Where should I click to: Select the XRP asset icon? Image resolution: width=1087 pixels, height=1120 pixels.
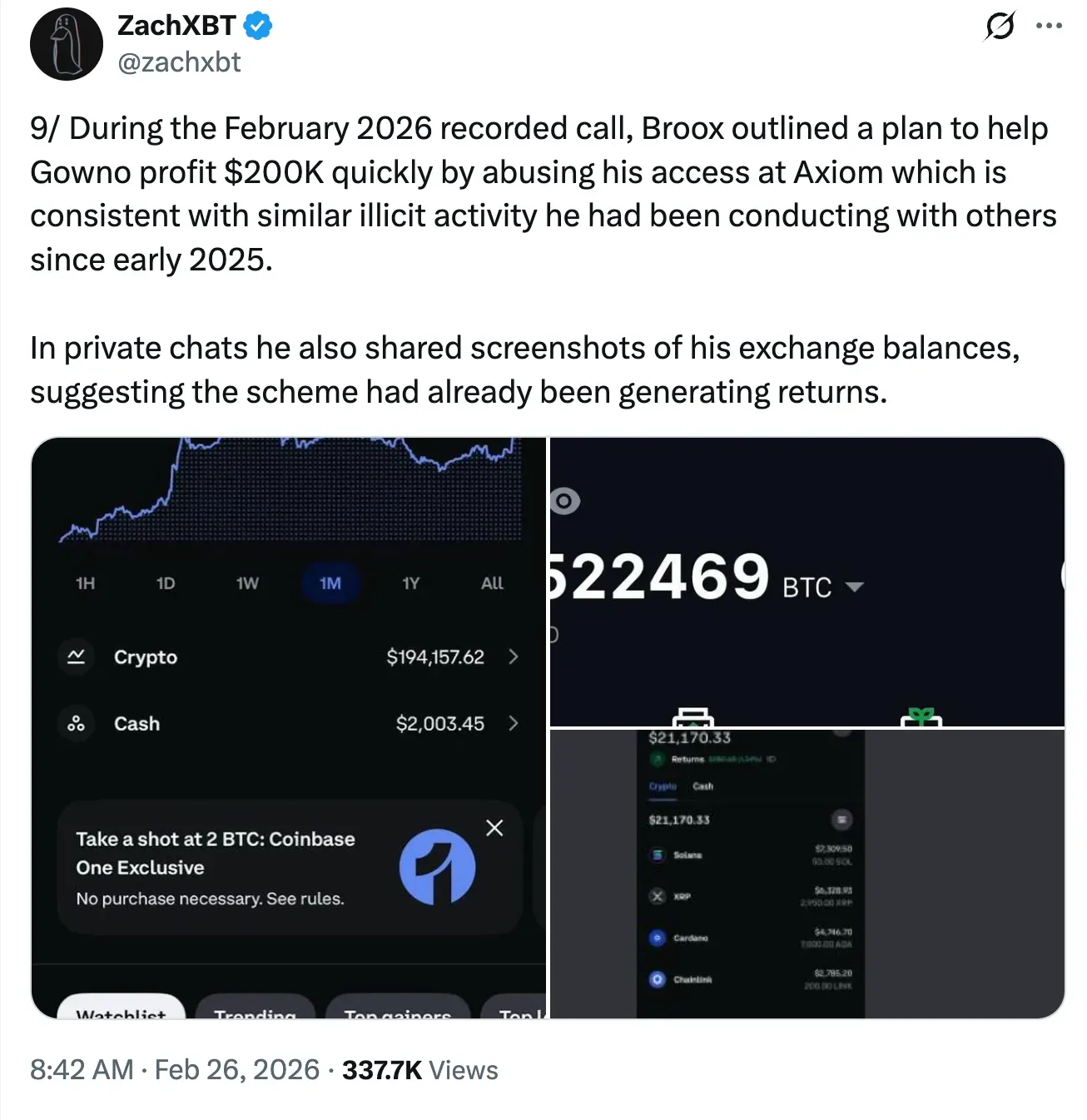pos(657,897)
